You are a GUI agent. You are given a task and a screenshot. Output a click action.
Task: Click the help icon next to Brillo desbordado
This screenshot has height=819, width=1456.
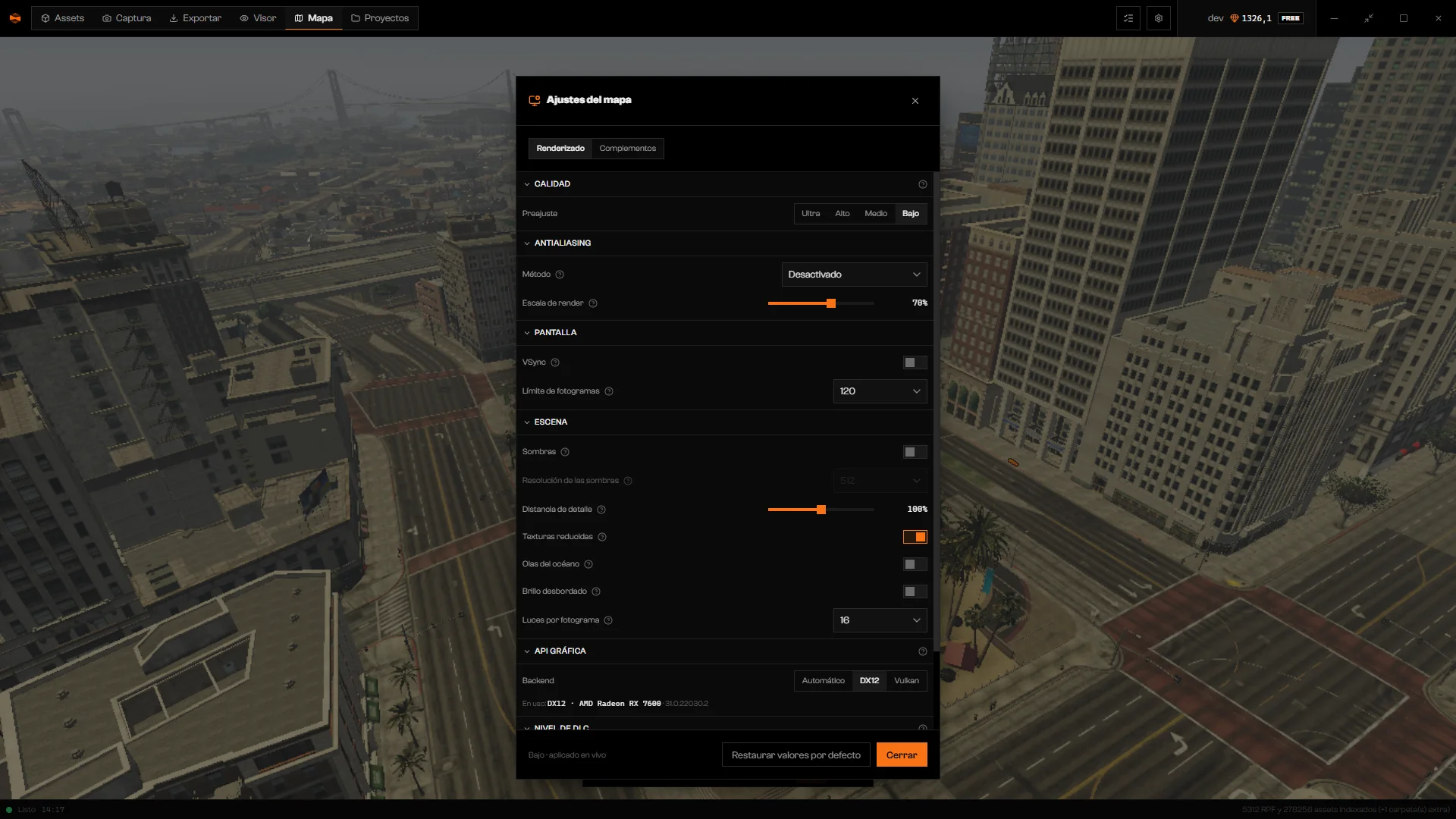coord(596,591)
